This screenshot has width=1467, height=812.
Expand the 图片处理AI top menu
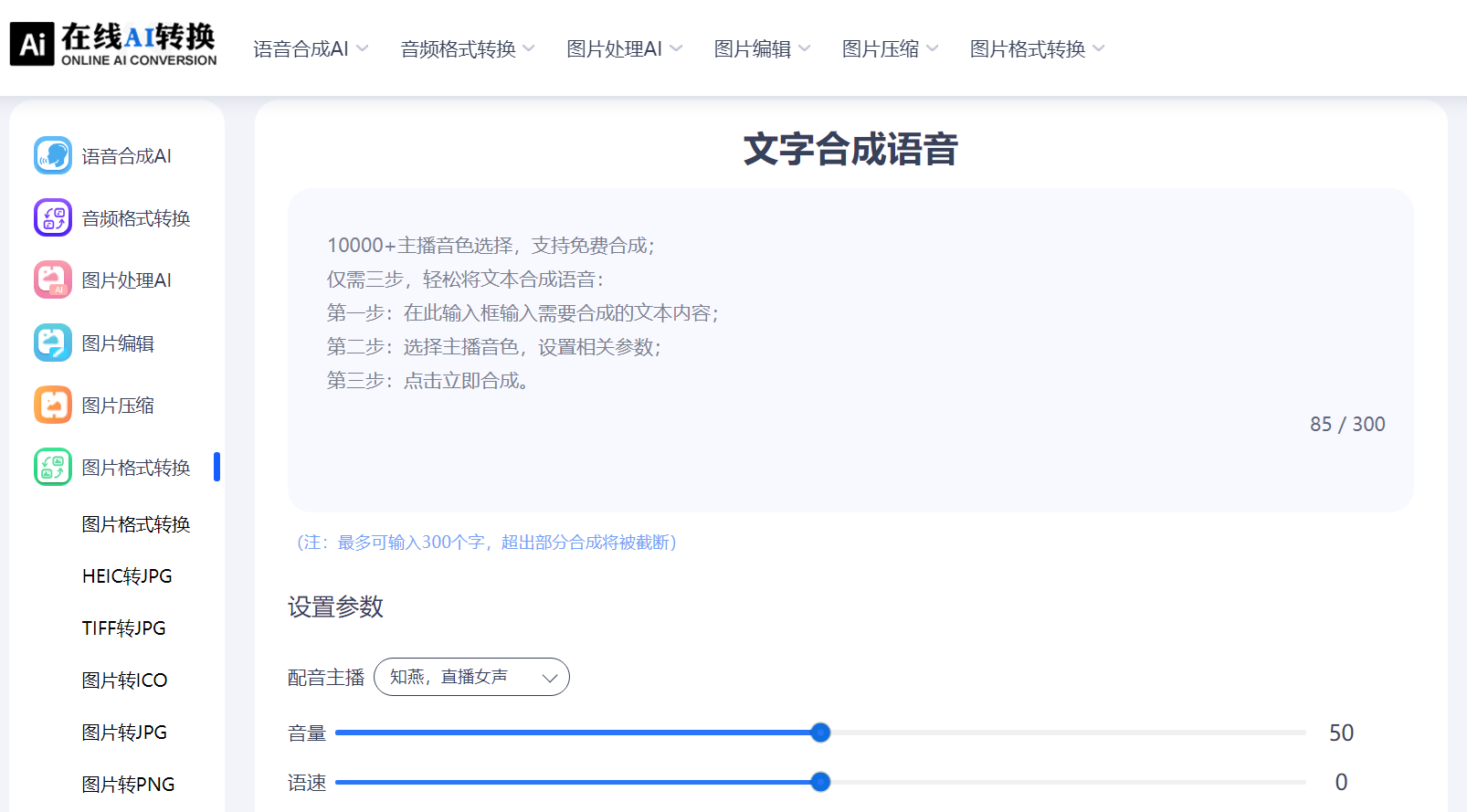point(624,48)
